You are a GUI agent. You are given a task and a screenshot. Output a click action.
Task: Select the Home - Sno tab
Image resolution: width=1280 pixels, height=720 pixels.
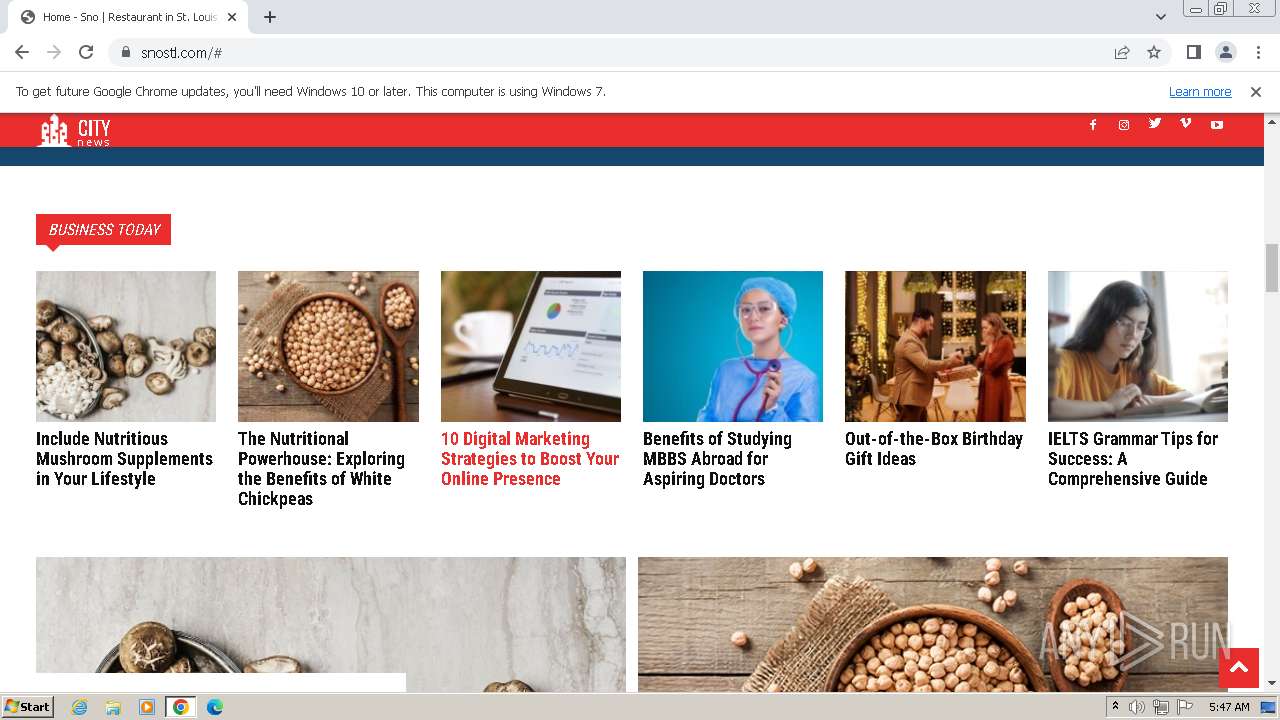(x=128, y=17)
